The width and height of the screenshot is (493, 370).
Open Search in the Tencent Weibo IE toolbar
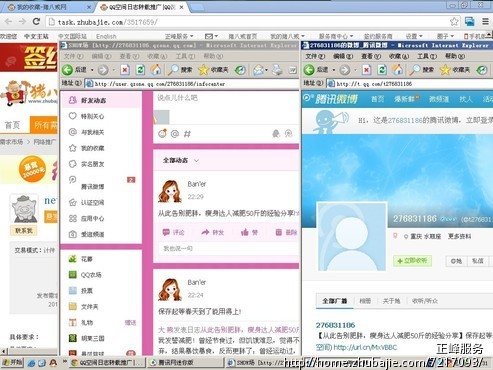tap(421, 70)
